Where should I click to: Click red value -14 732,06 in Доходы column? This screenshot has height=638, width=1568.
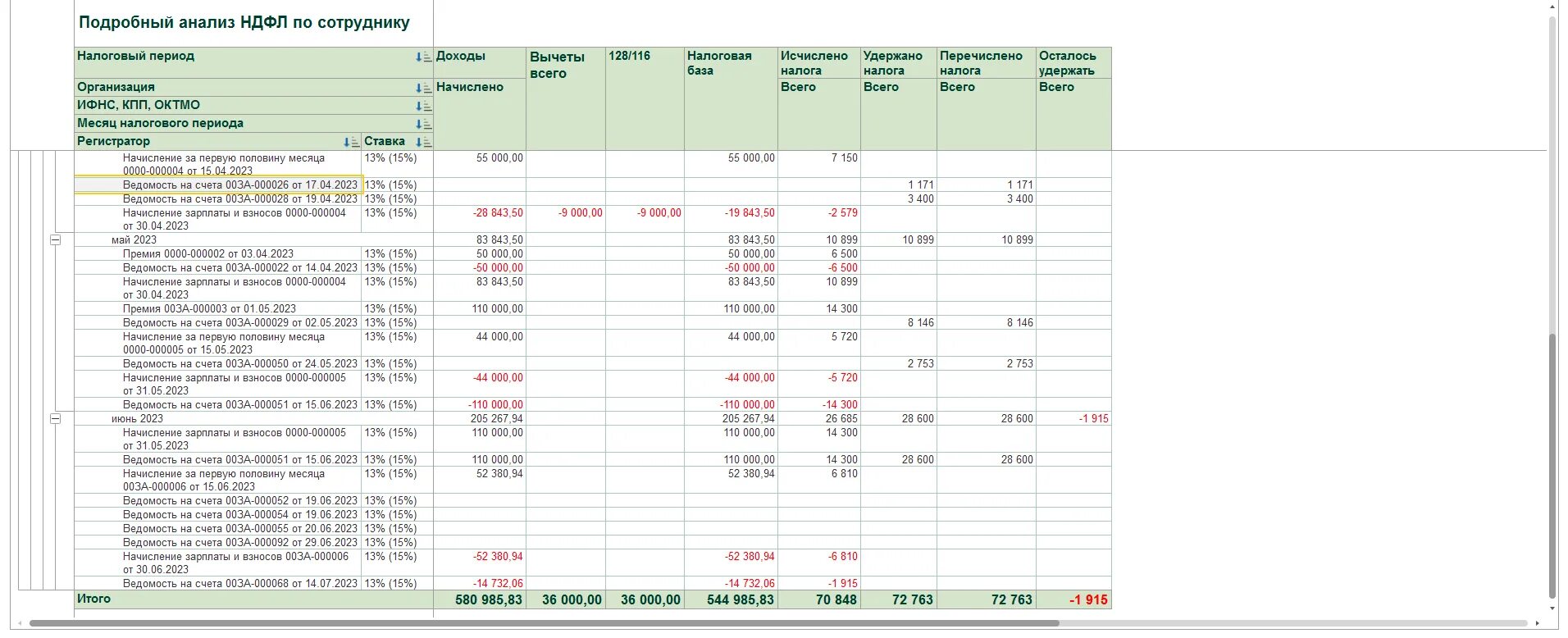[x=498, y=584]
